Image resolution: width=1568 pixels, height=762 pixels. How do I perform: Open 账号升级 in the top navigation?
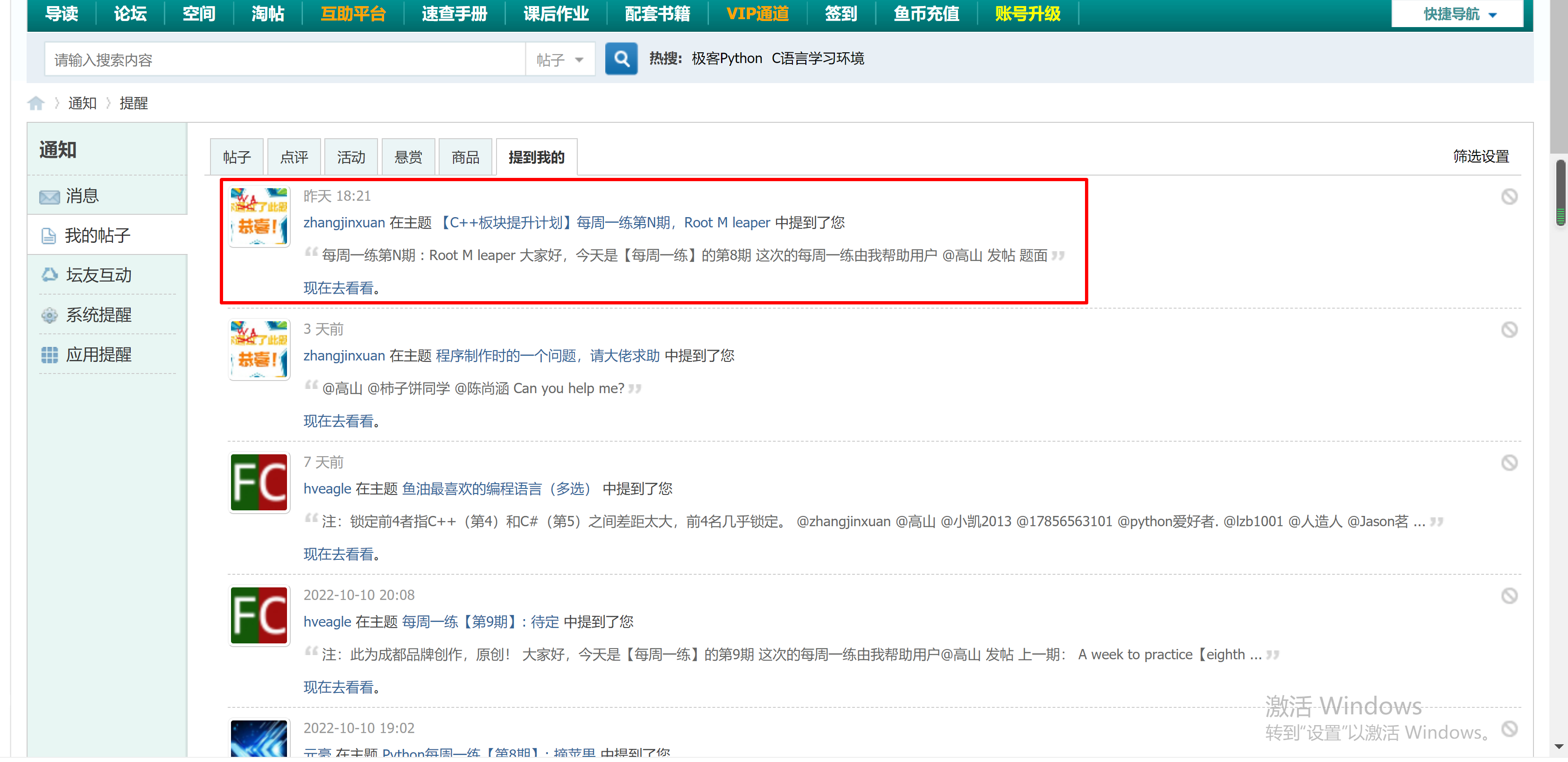tap(1028, 14)
